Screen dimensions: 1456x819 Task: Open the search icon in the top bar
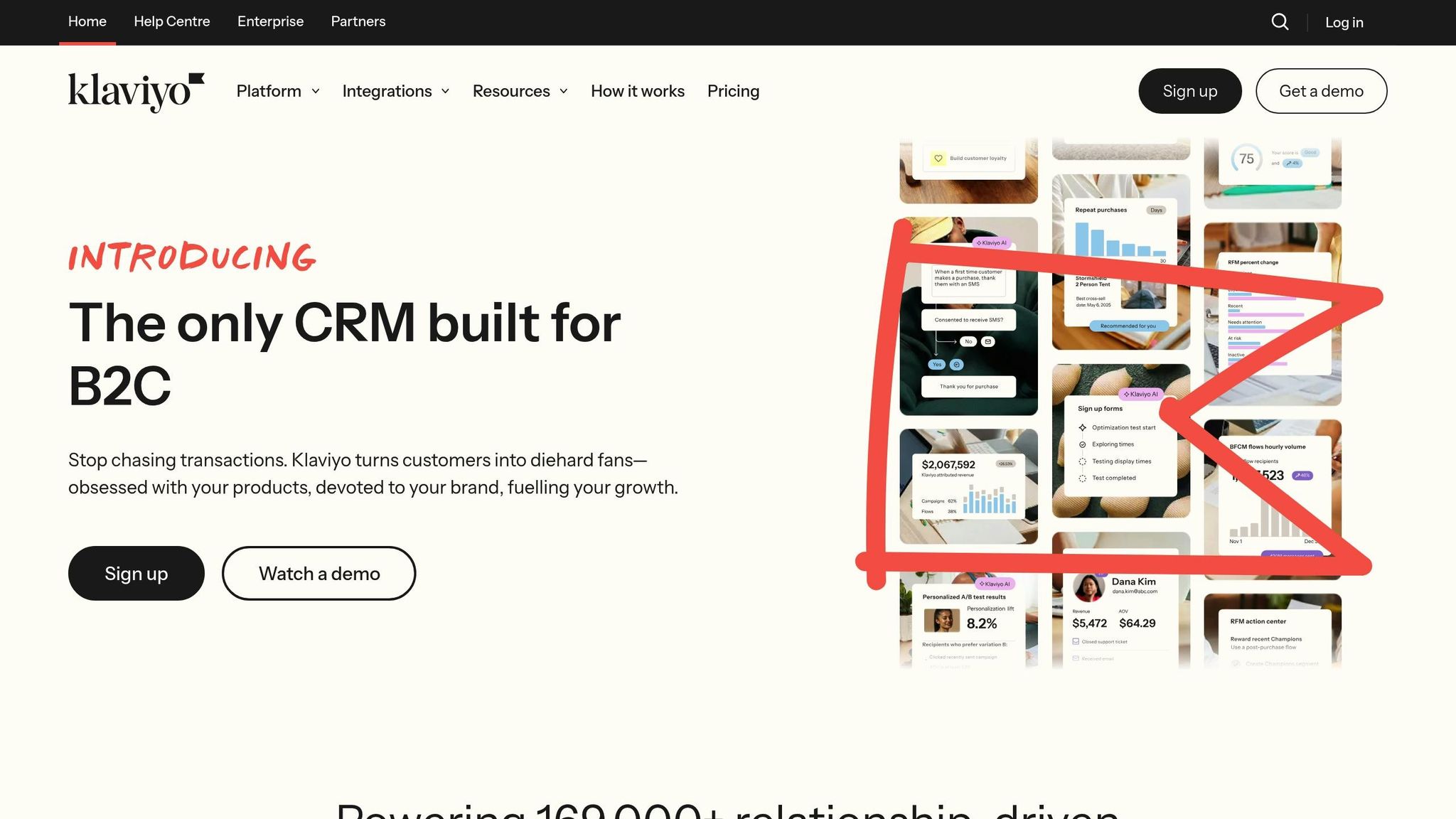[1280, 22]
